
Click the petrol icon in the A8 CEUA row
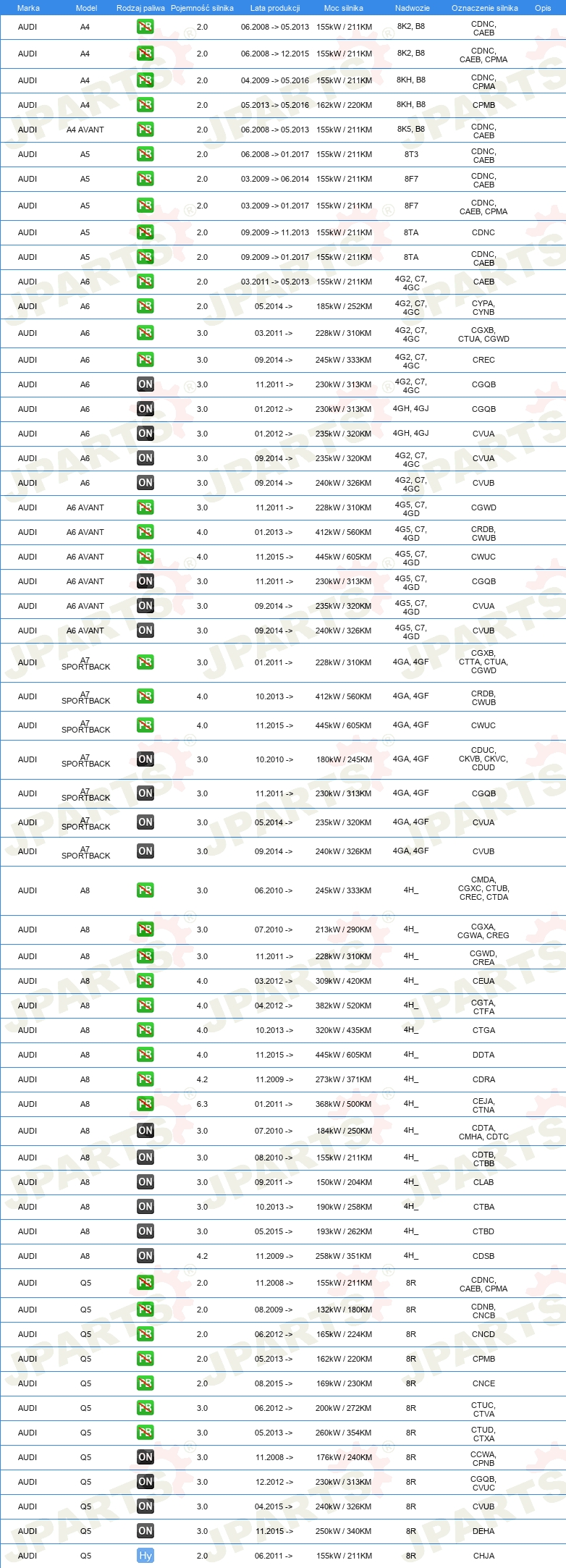[145, 981]
